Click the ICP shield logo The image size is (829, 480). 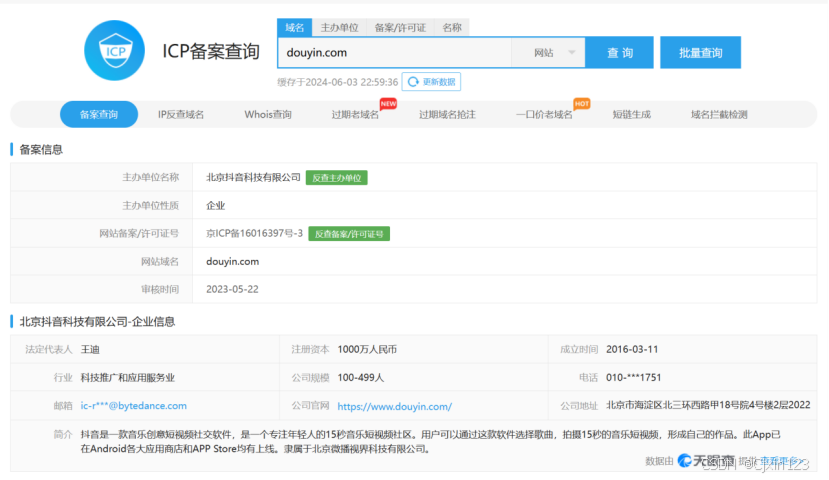pyautogui.click(x=114, y=51)
